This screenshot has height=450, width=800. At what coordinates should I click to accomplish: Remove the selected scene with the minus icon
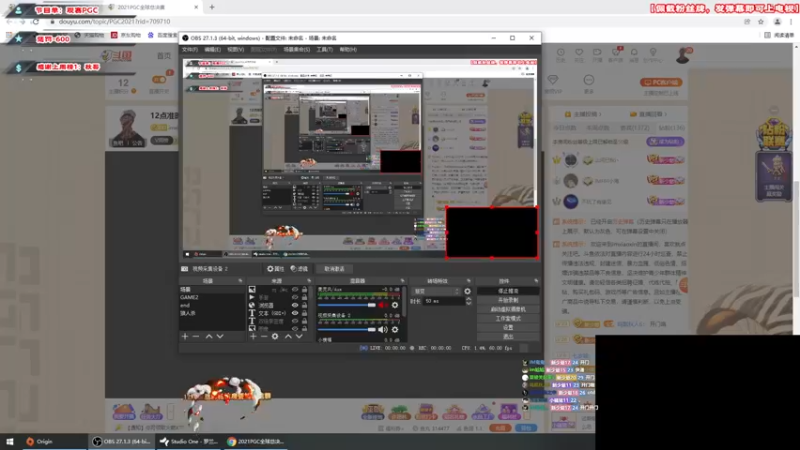(196, 336)
